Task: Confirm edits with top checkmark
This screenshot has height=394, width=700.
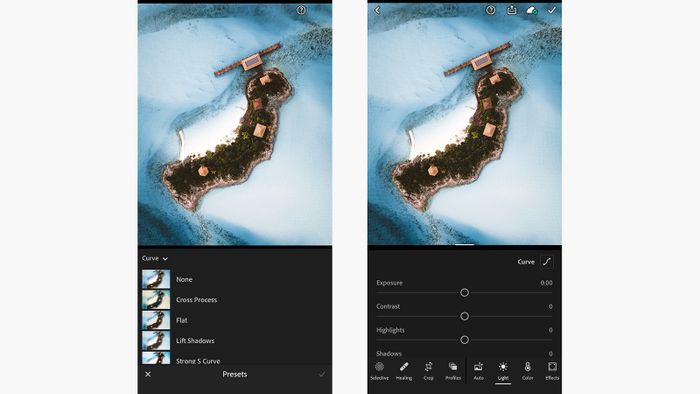Action: pyautogui.click(x=552, y=10)
